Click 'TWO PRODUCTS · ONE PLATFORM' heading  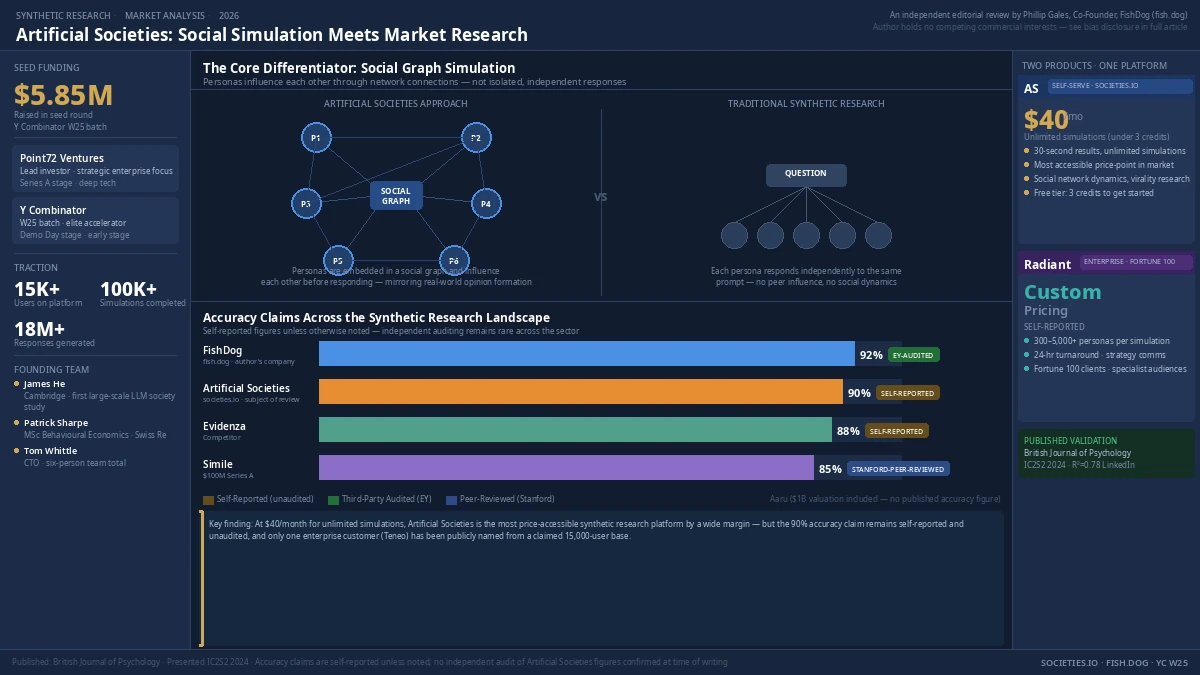click(x=1094, y=66)
